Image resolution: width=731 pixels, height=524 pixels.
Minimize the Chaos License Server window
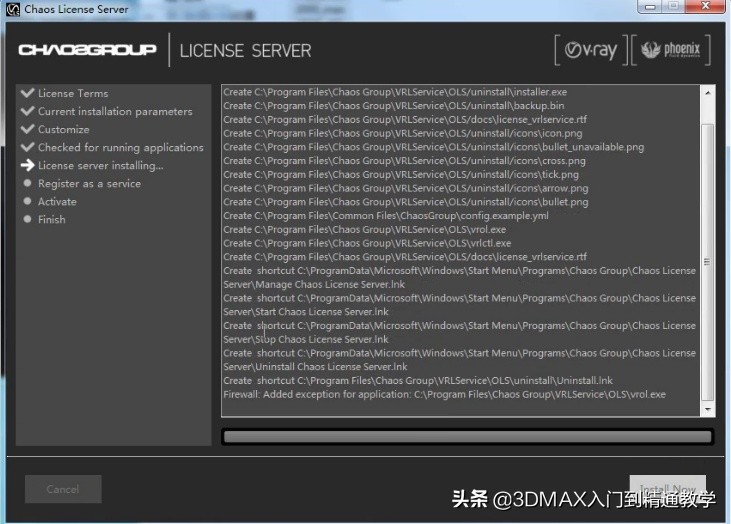tap(650, 7)
